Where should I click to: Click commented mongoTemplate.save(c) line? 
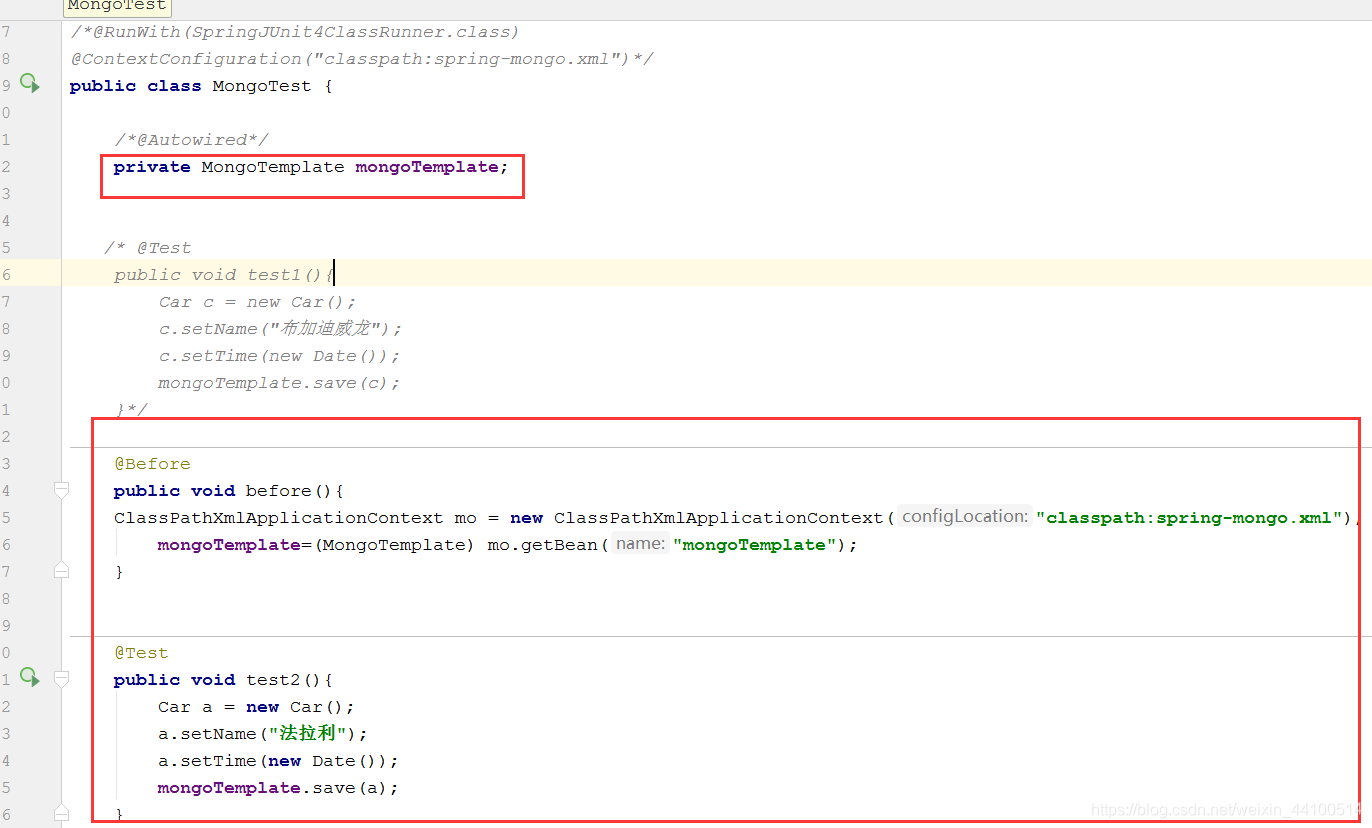(279, 383)
